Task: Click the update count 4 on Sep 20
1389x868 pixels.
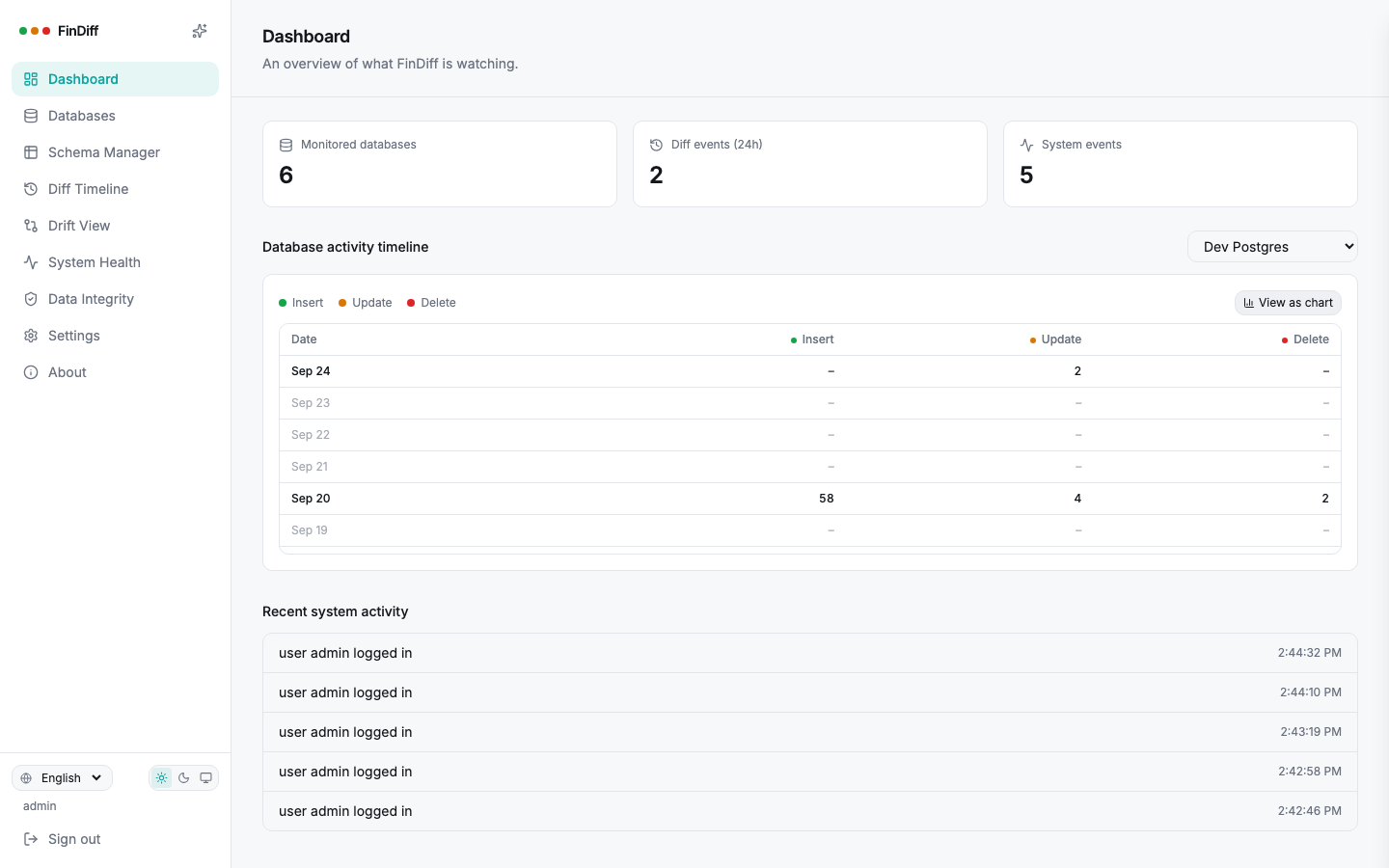Action: click(1077, 499)
